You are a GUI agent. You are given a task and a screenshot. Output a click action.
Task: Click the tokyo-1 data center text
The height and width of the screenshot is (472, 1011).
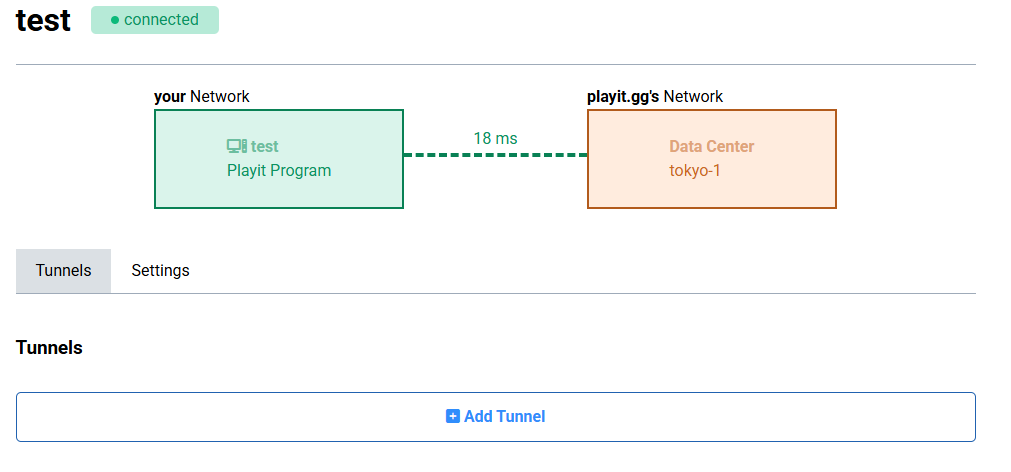pyautogui.click(x=694, y=171)
